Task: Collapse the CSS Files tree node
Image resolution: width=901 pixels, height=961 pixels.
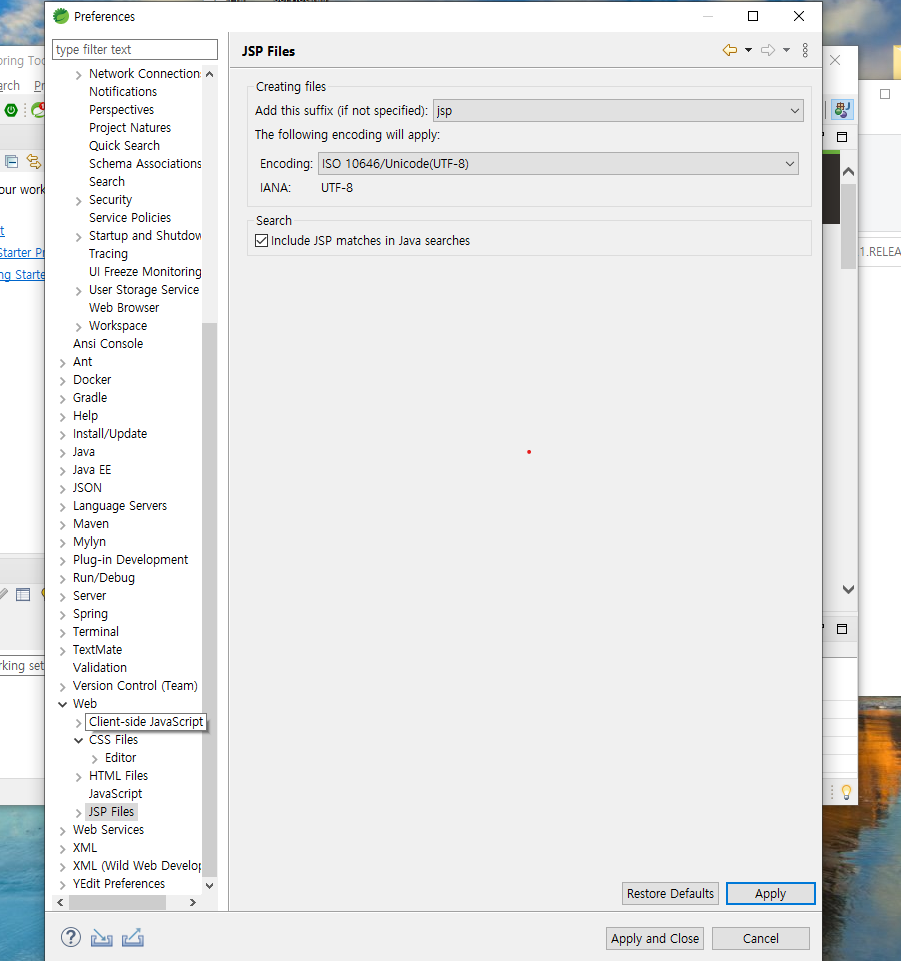Action: (78, 740)
